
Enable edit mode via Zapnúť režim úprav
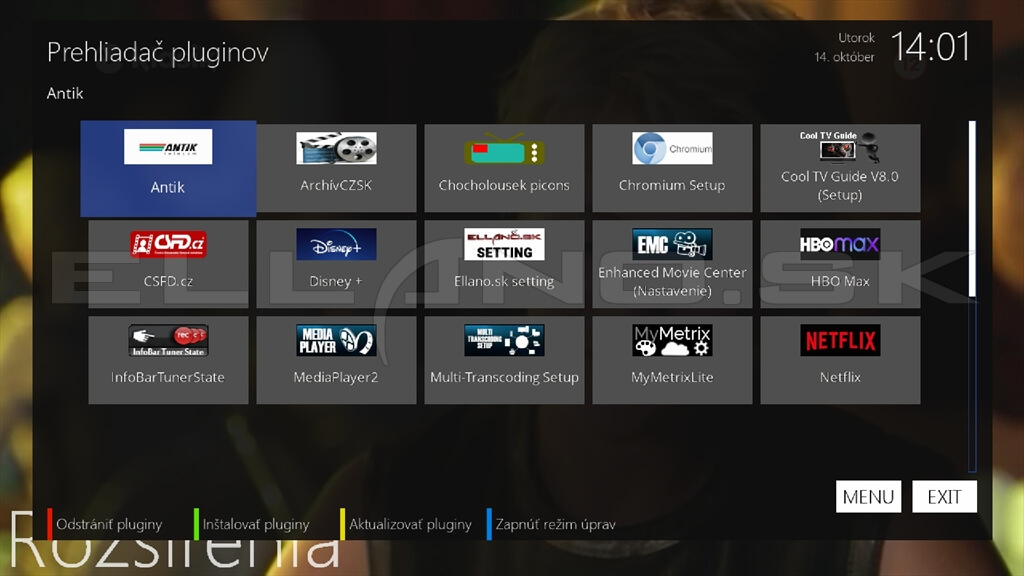click(555, 524)
